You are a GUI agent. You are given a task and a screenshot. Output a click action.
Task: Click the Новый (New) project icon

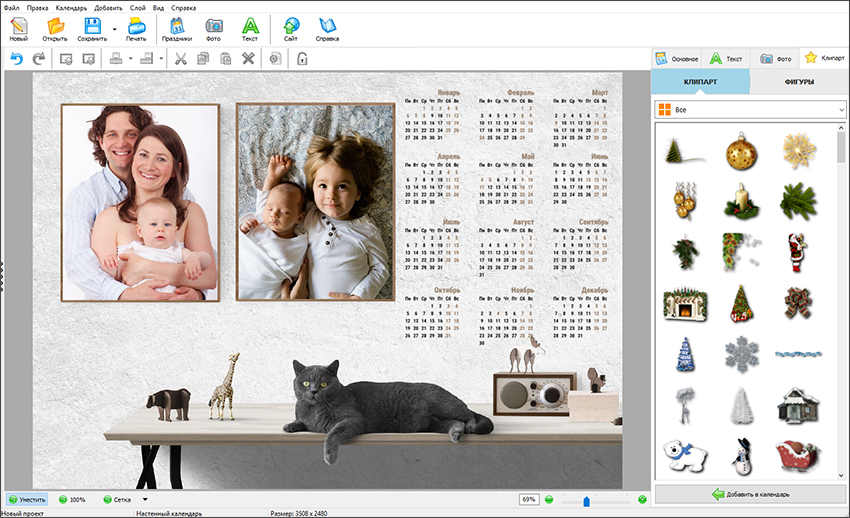click(x=18, y=29)
